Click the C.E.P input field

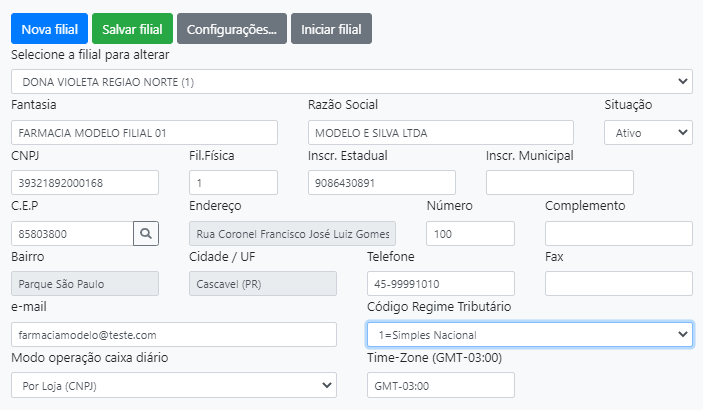(72, 233)
